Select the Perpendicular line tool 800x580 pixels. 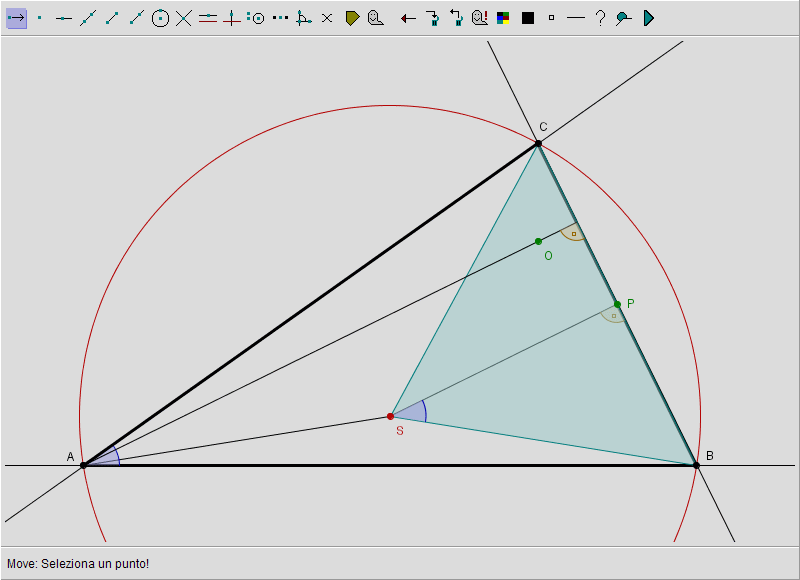click(232, 18)
